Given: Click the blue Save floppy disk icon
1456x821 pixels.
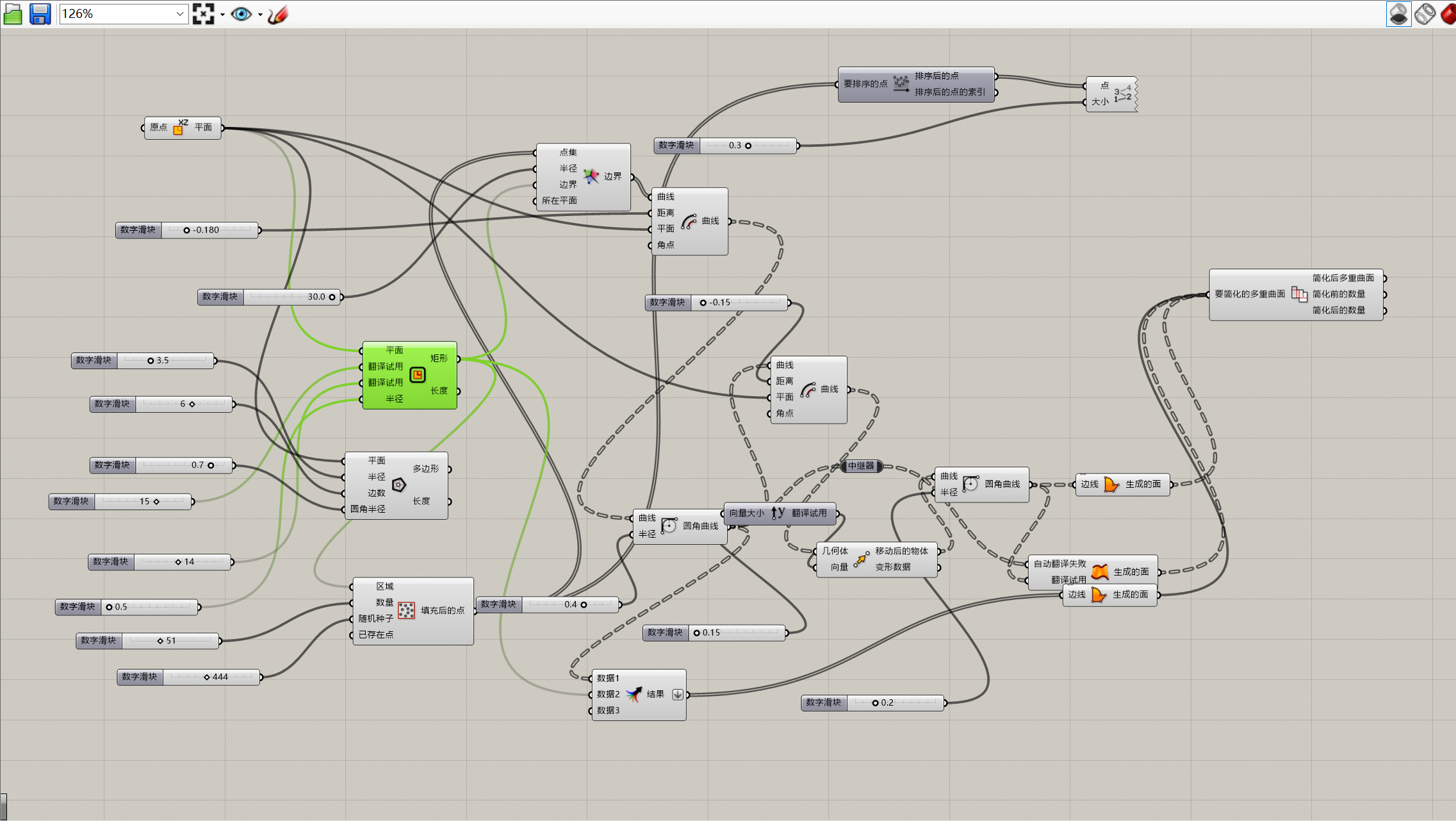Looking at the screenshot, I should click(40, 13).
